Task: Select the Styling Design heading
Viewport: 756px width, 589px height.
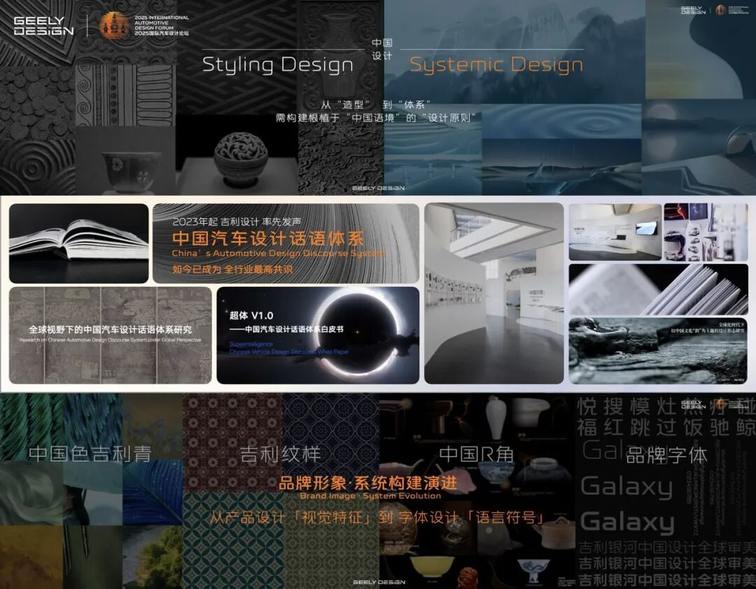Action: 278,65
